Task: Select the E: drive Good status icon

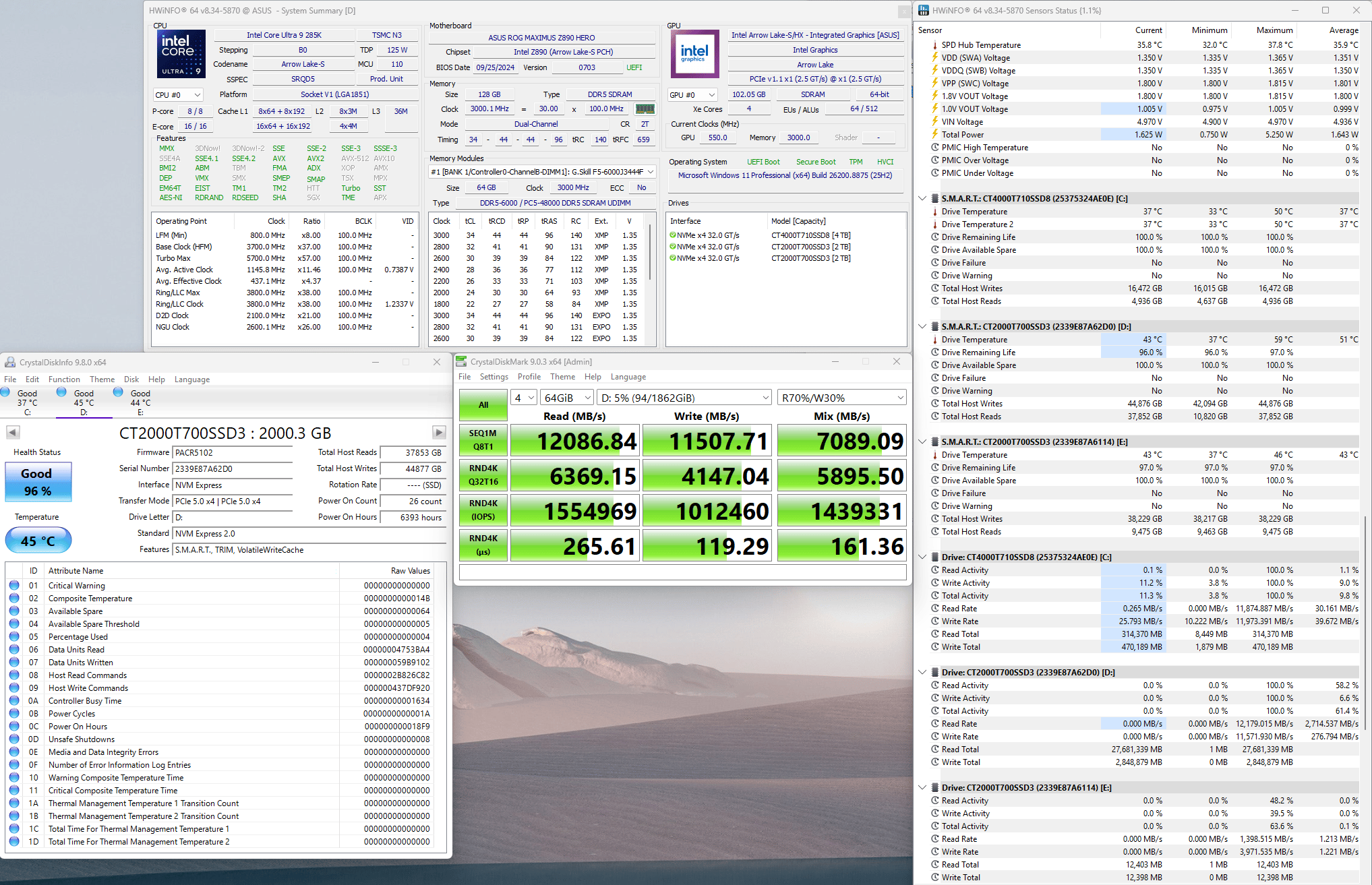Action: pos(118,392)
